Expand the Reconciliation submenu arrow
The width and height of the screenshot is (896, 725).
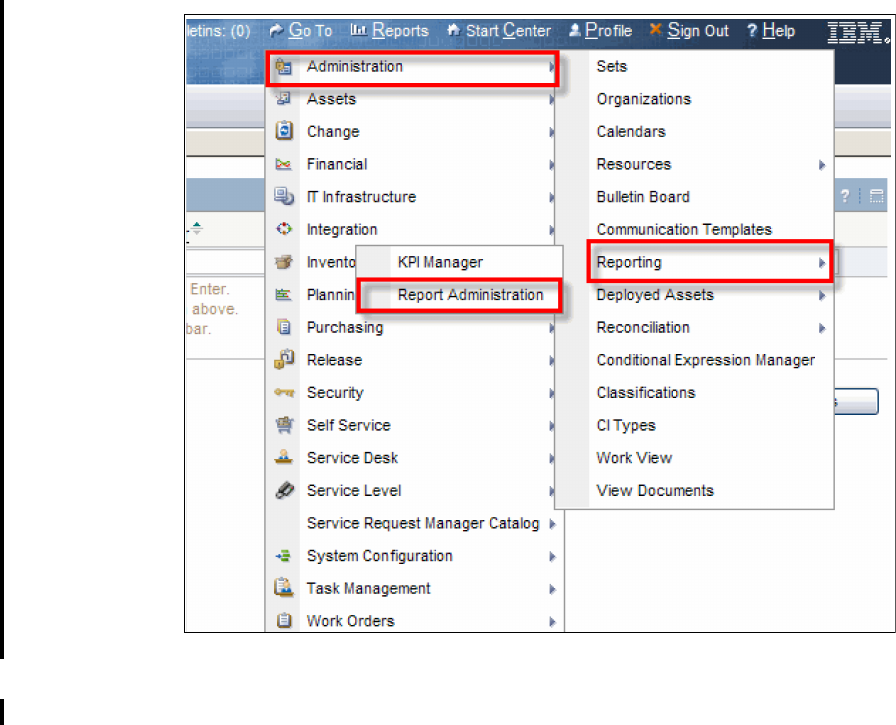click(822, 328)
